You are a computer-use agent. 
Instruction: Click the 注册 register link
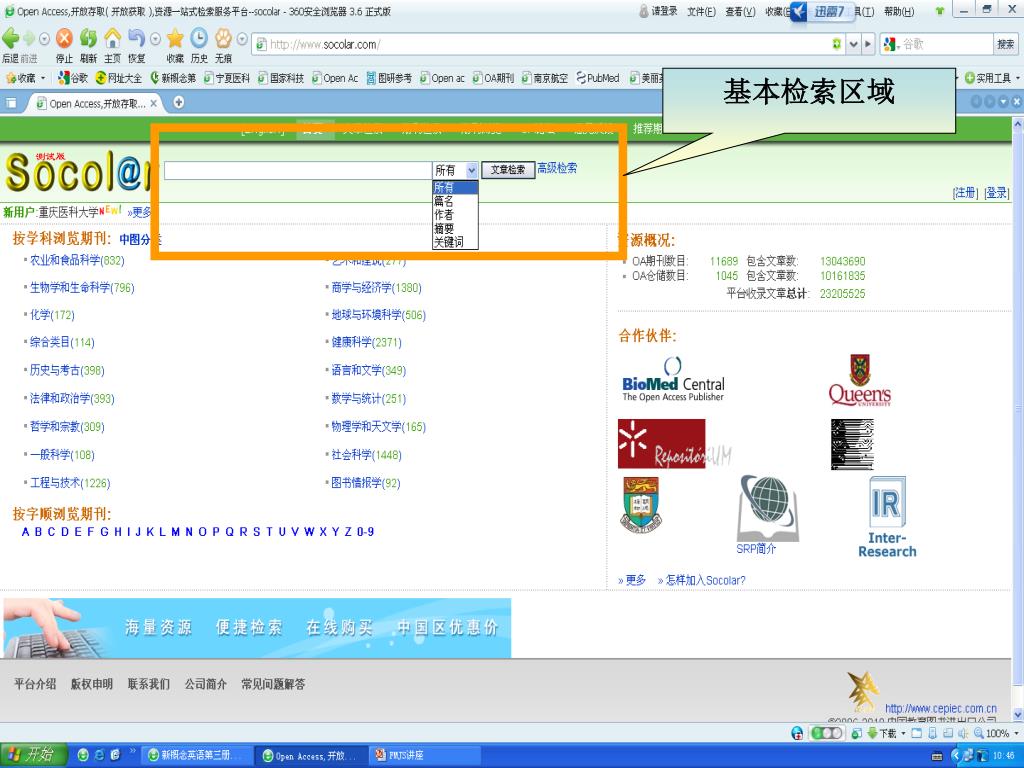point(965,193)
